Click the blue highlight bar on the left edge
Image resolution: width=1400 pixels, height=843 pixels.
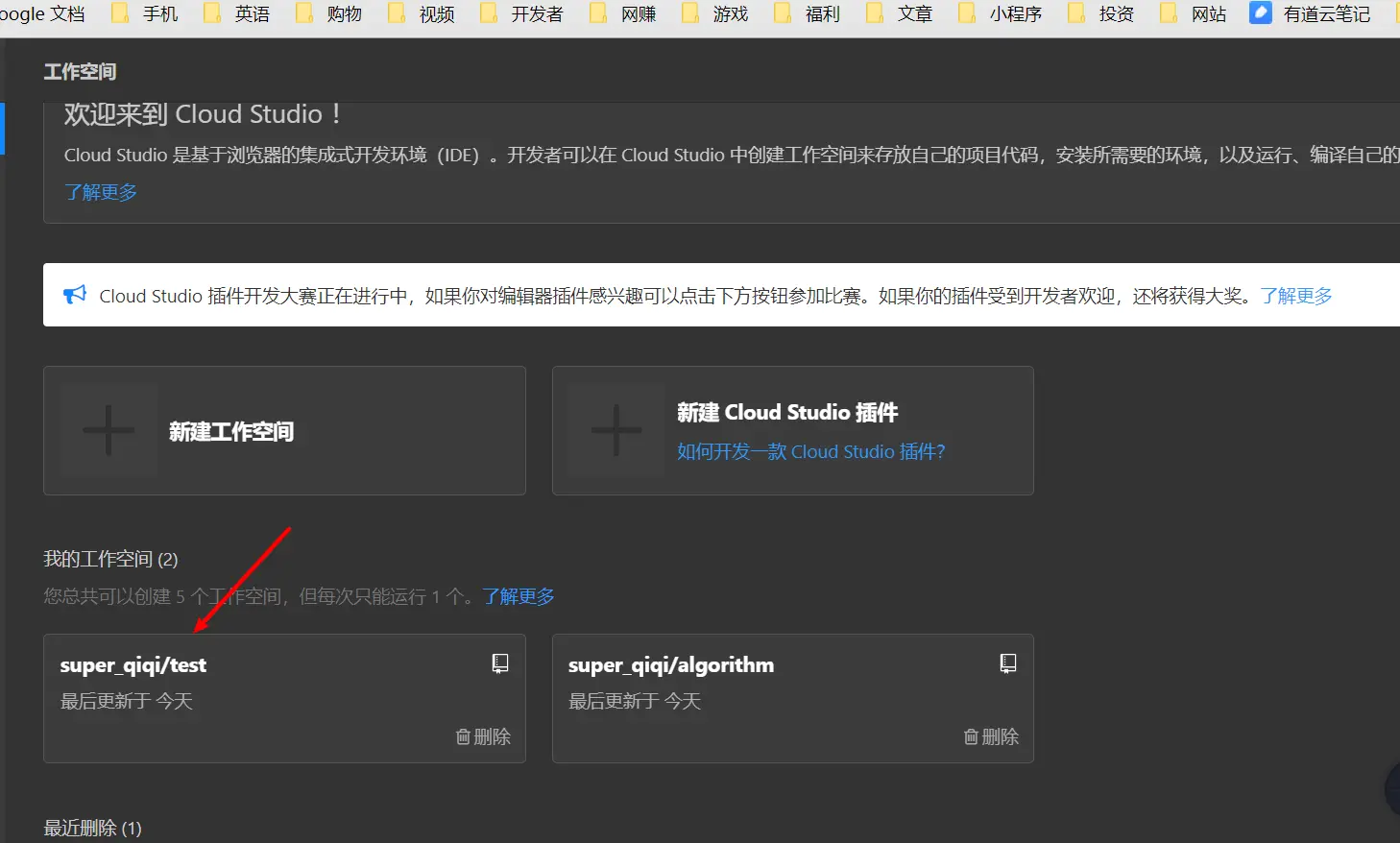3,130
